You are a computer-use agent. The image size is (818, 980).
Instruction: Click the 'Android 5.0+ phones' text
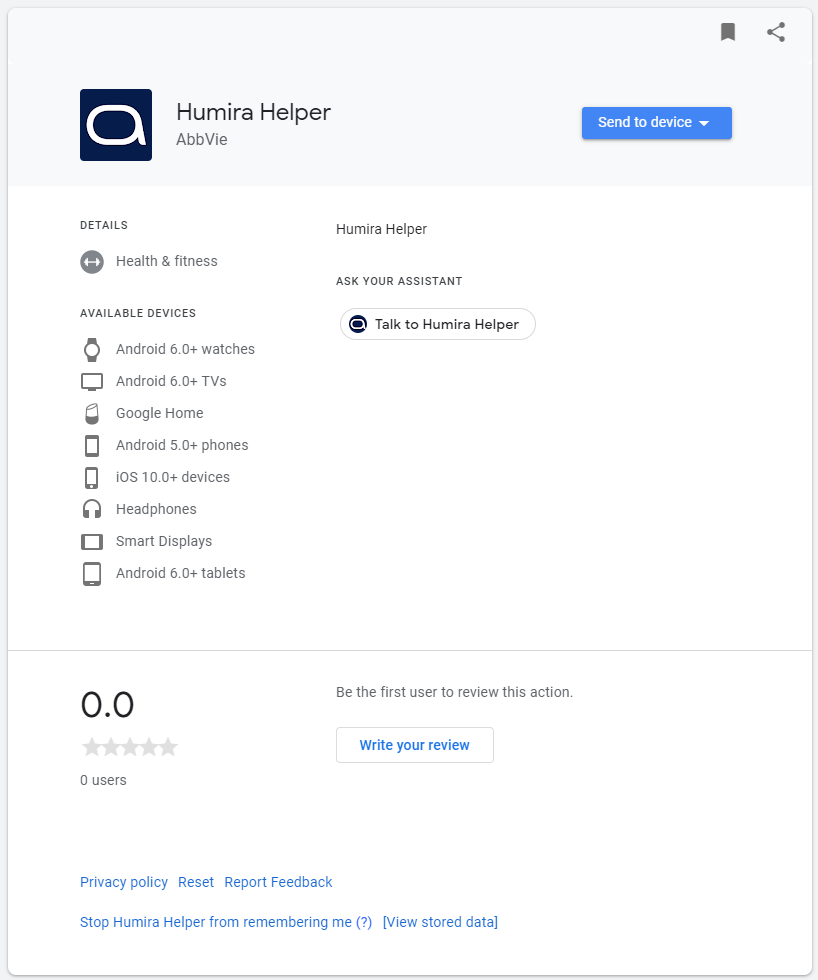click(x=182, y=445)
